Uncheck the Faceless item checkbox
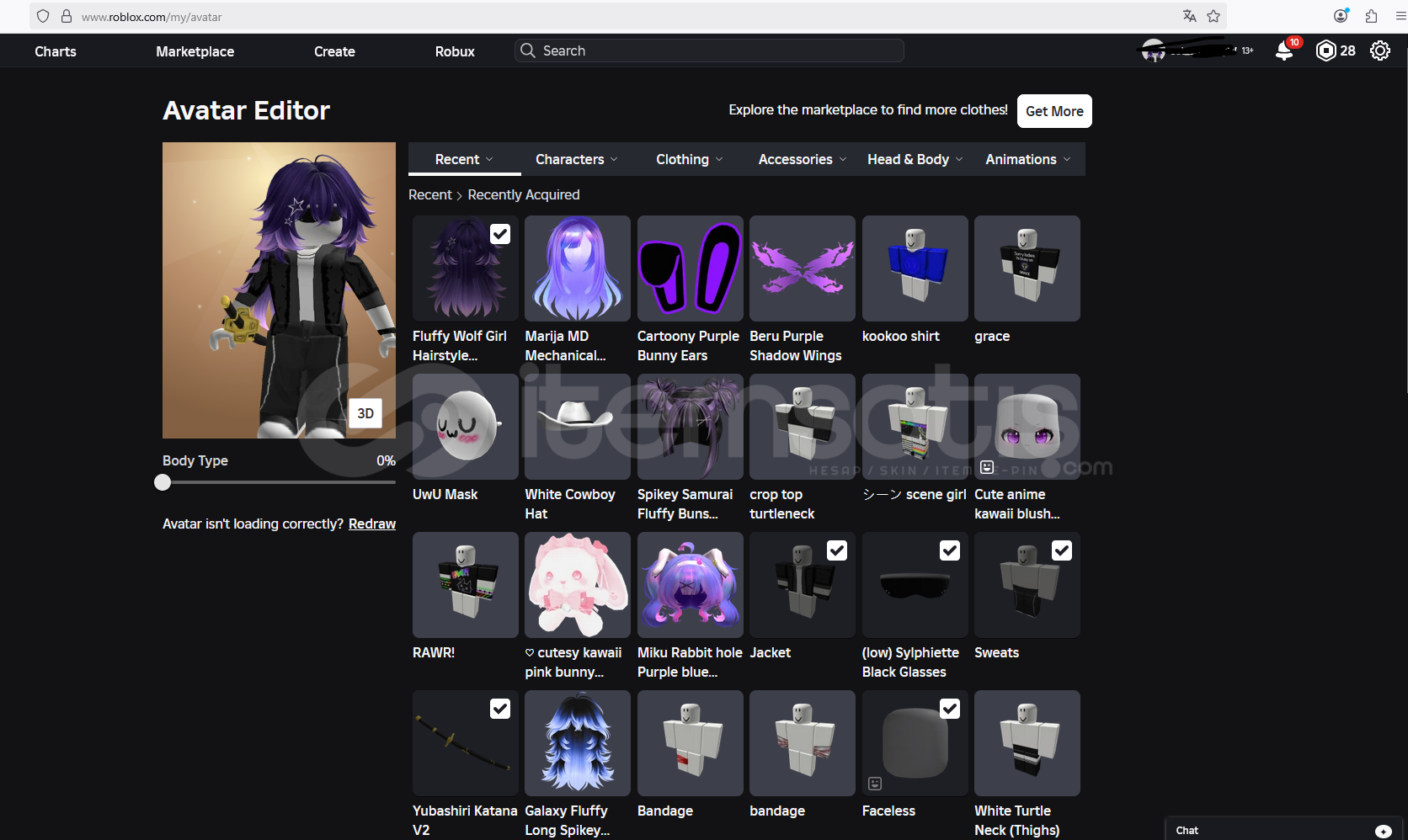The height and width of the screenshot is (840, 1408). point(950,709)
